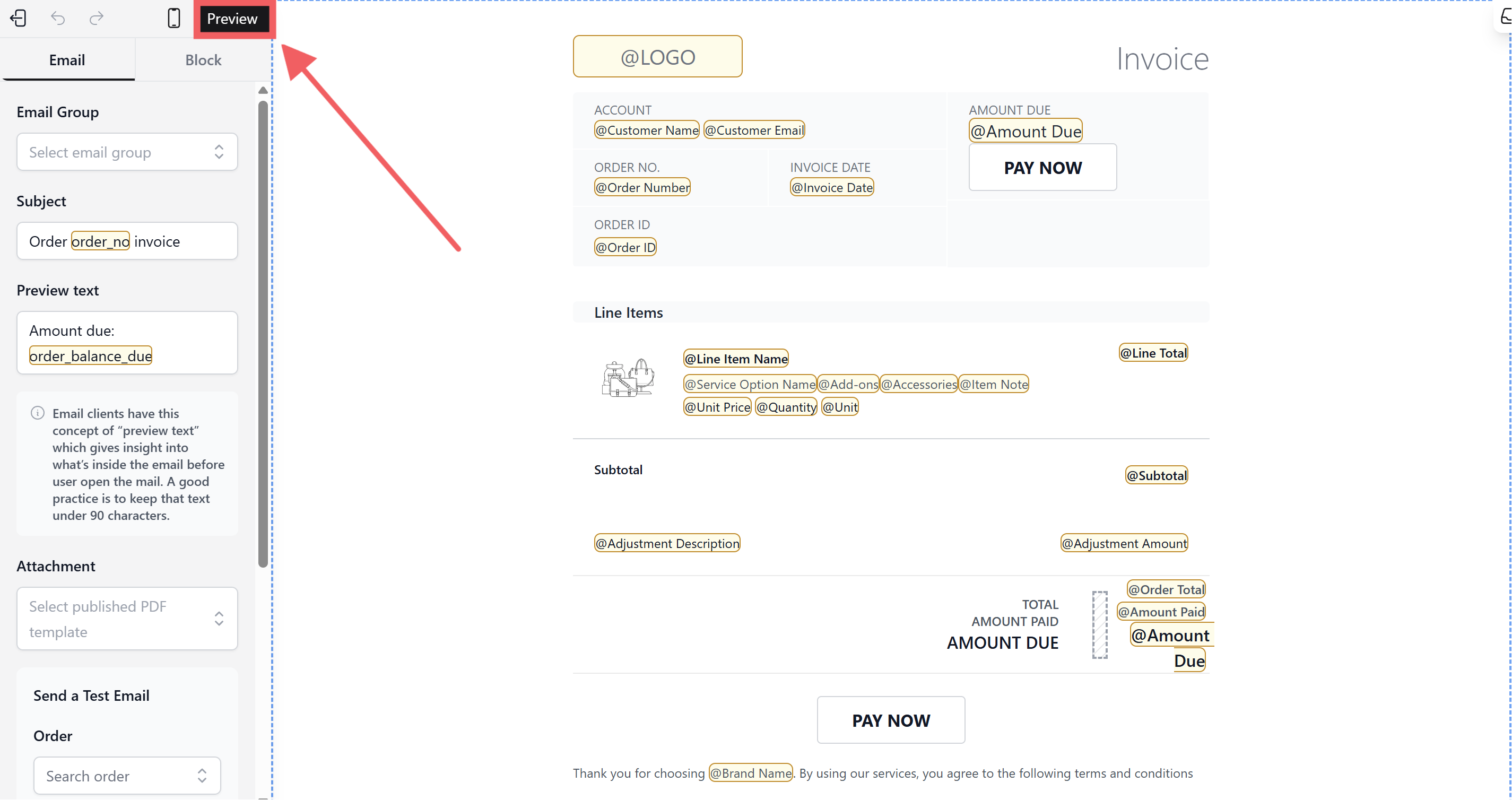Click the redo arrow icon
Image resolution: width=1512 pixels, height=800 pixels.
(x=96, y=18)
